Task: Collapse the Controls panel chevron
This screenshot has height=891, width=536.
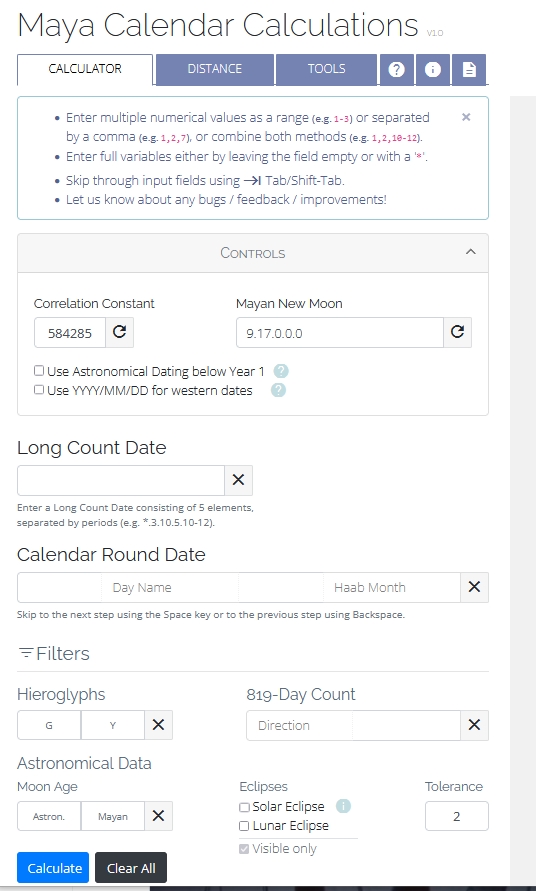Action: tap(471, 252)
